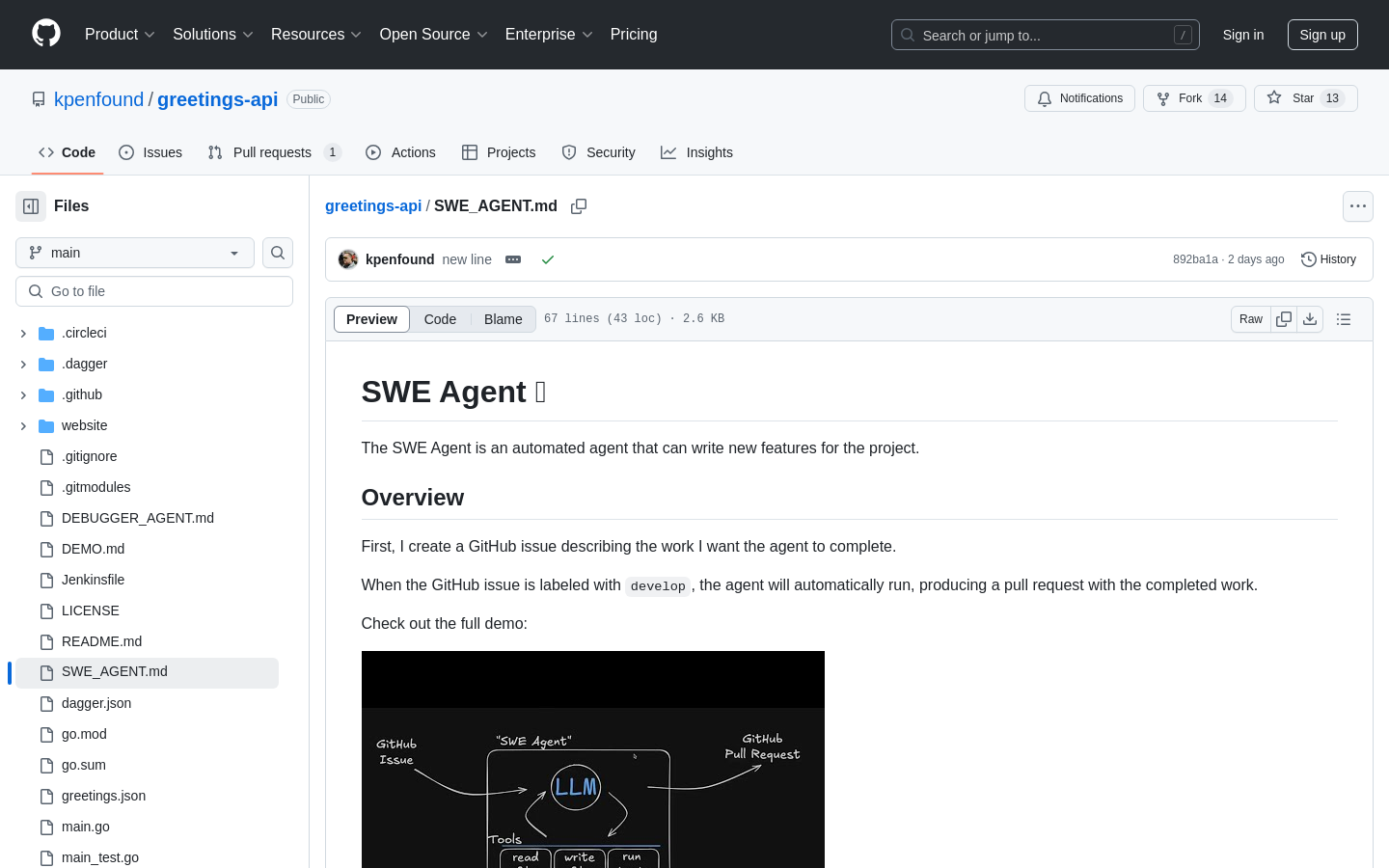This screenshot has height=868, width=1389.
Task: Click the Notifications bell button
Action: tap(1079, 98)
